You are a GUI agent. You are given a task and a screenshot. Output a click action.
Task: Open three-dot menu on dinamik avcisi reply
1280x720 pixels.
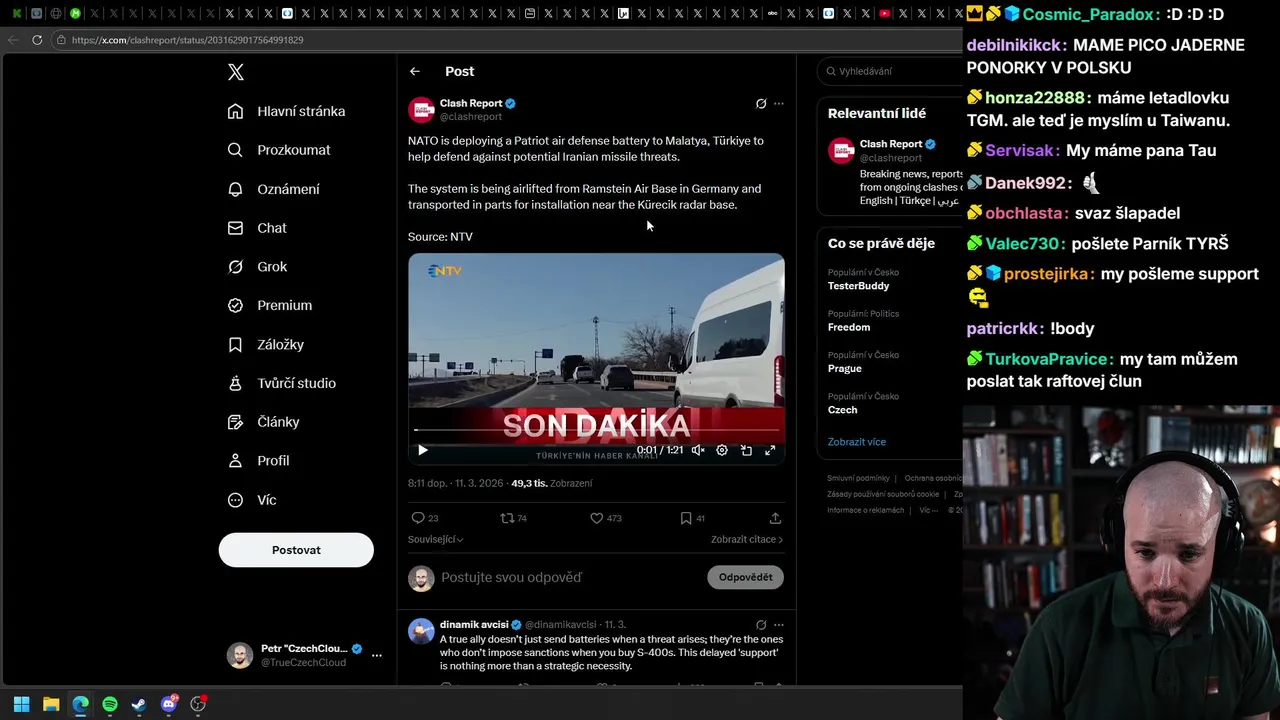tap(779, 625)
